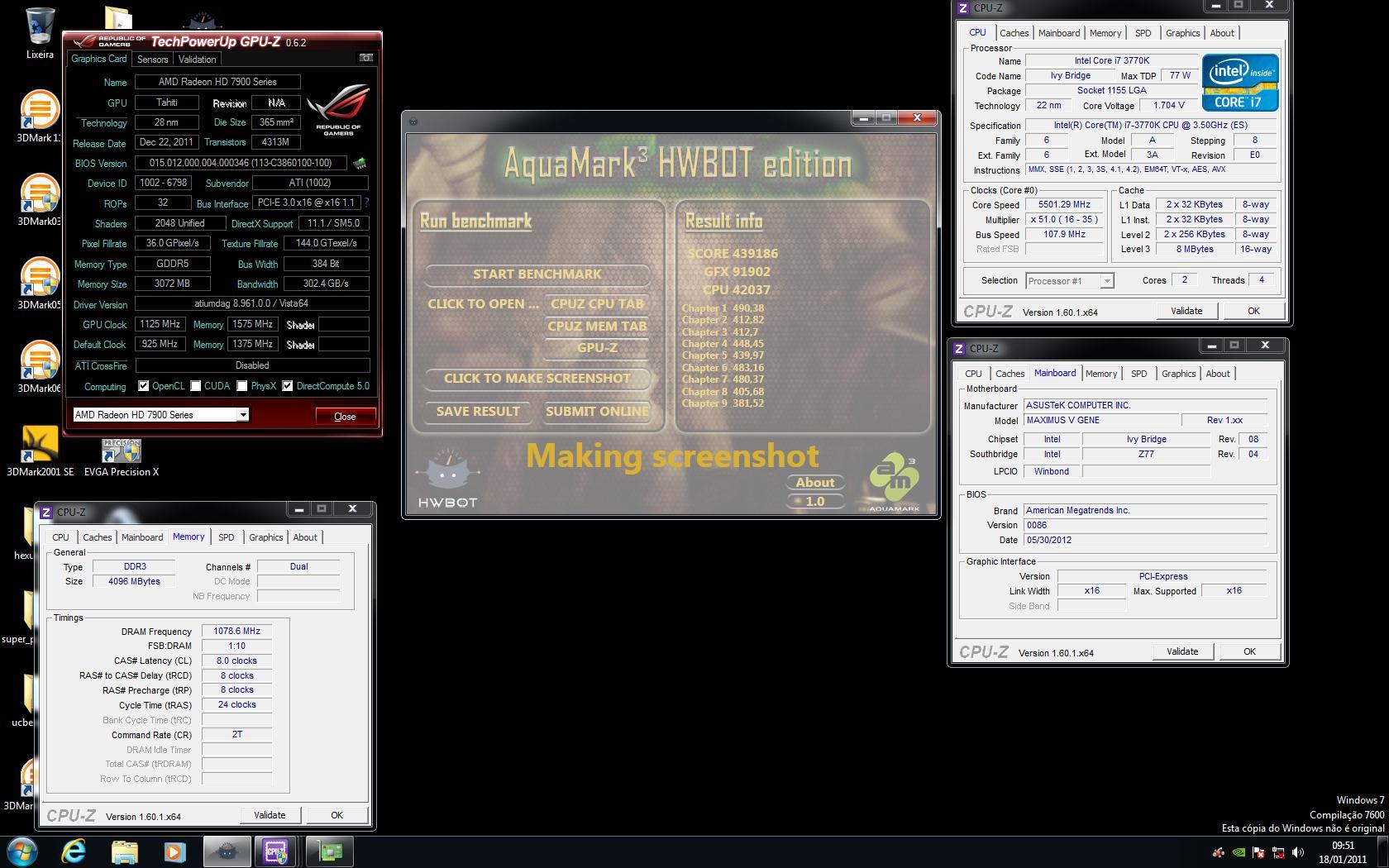
Task: Click the volume speaker tray icon
Action: tap(1298, 852)
